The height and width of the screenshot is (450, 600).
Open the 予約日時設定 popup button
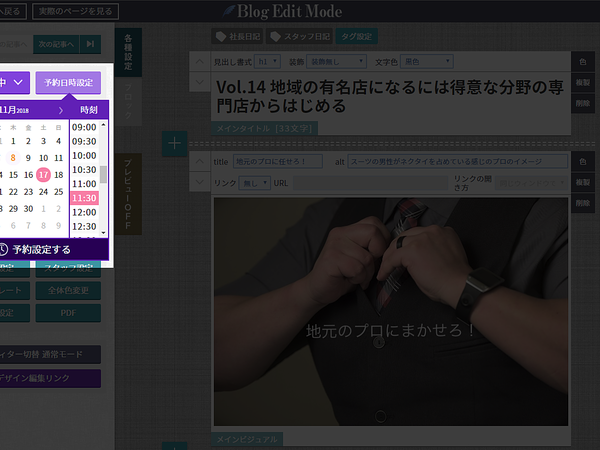click(x=68, y=82)
